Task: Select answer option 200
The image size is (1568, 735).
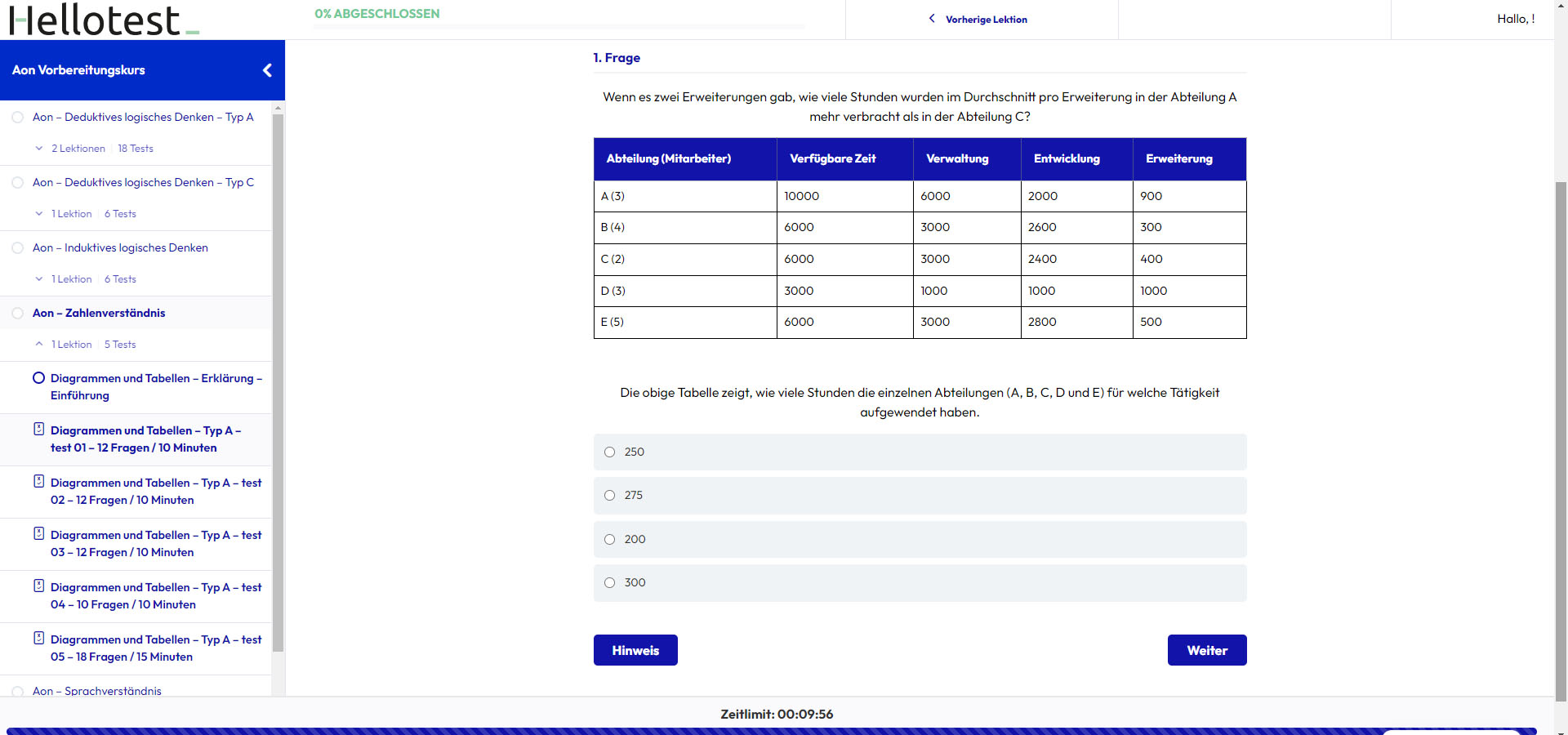Action: pyautogui.click(x=609, y=539)
